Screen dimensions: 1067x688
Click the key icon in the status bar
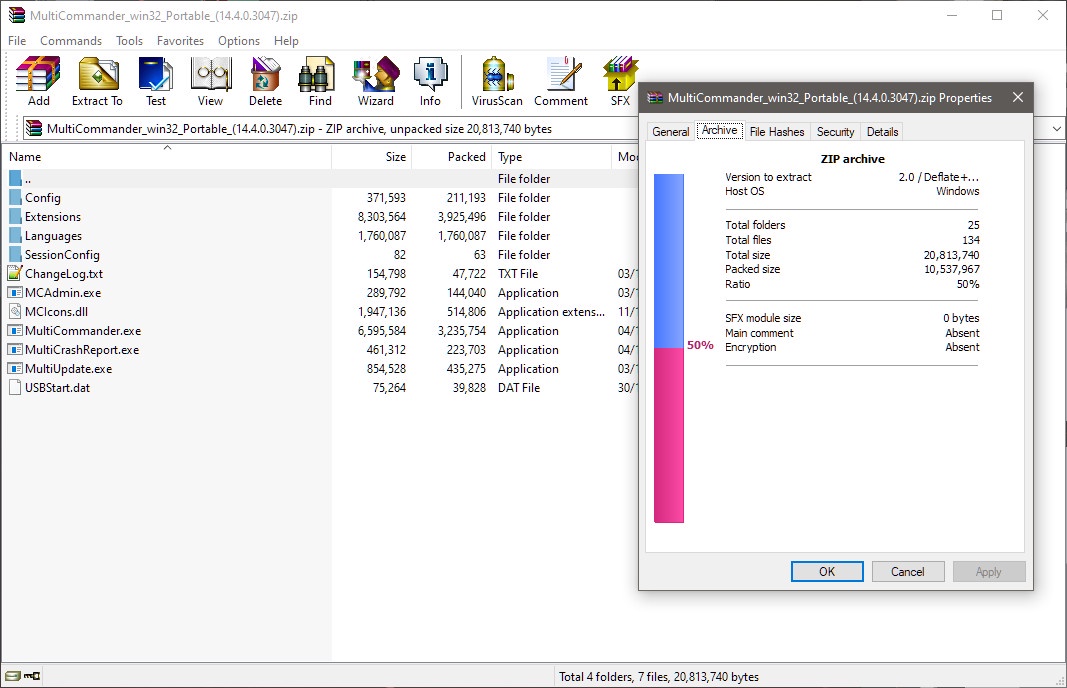click(x=32, y=676)
